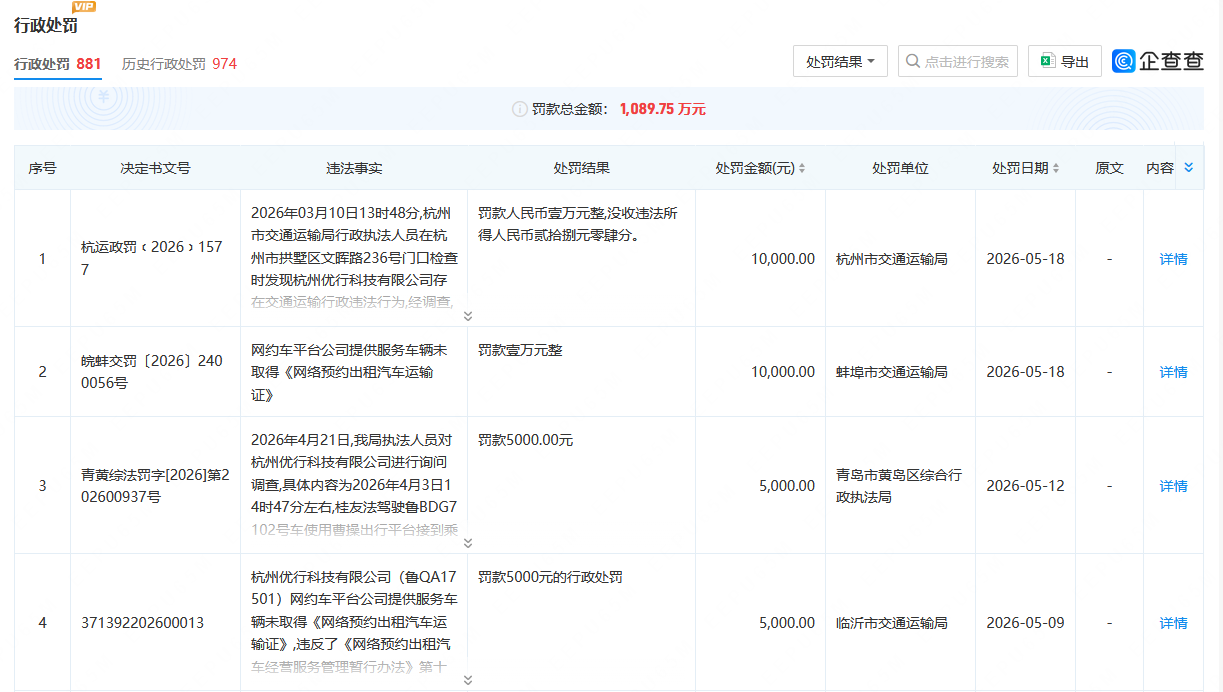Click document number 皖蚌交罚〔2026〕2400056号
Viewport: 1223px width, 692px height.
point(152,372)
